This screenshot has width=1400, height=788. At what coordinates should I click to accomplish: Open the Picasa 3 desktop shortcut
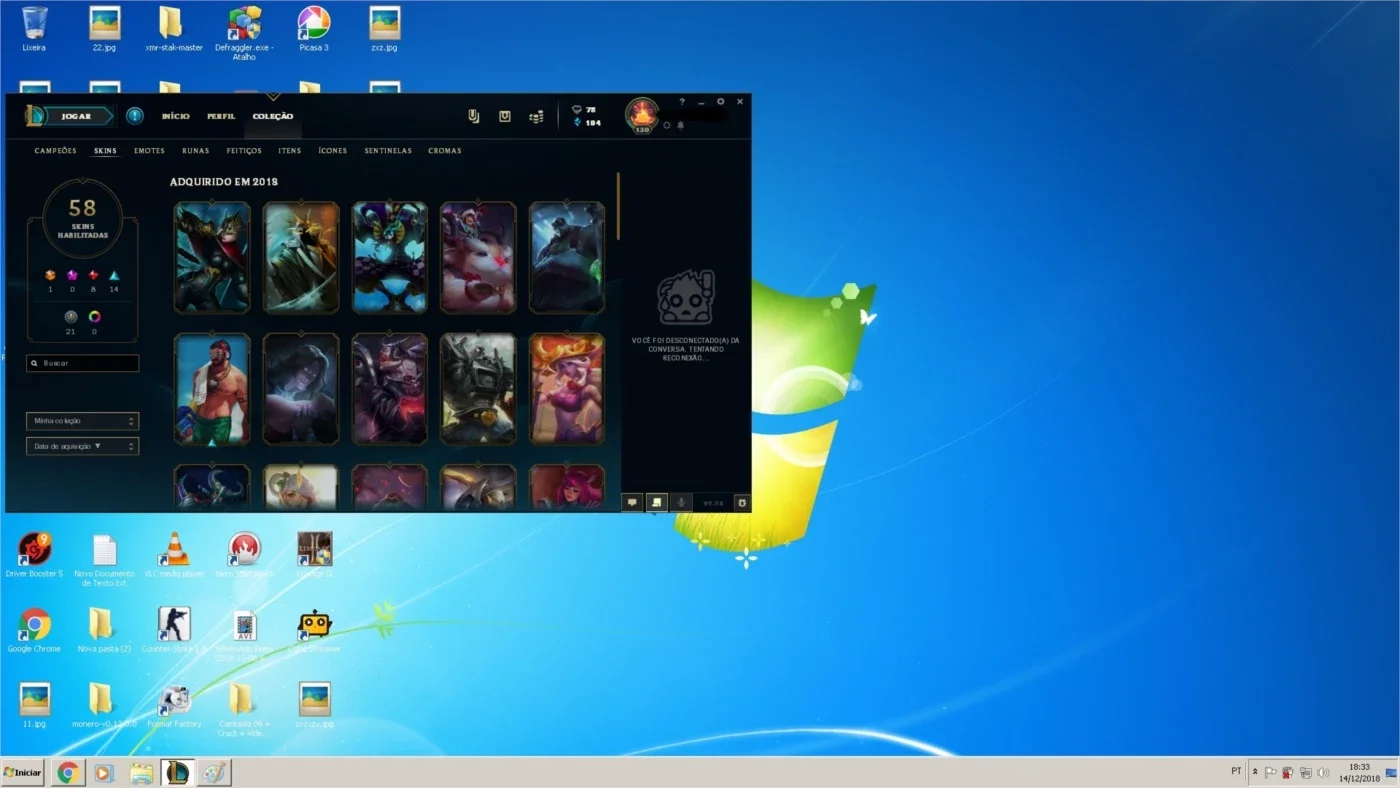tap(314, 29)
